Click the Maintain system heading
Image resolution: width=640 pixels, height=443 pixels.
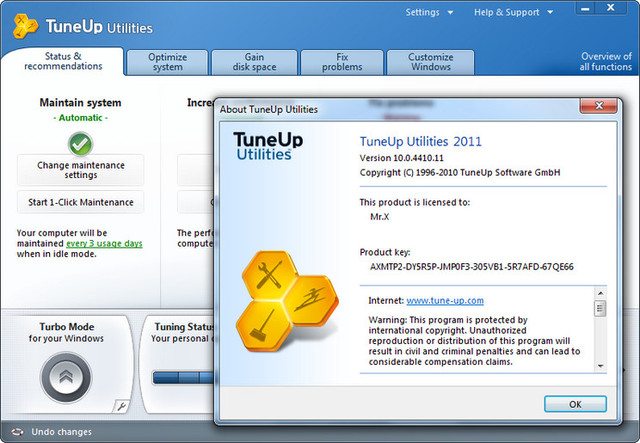(80, 102)
